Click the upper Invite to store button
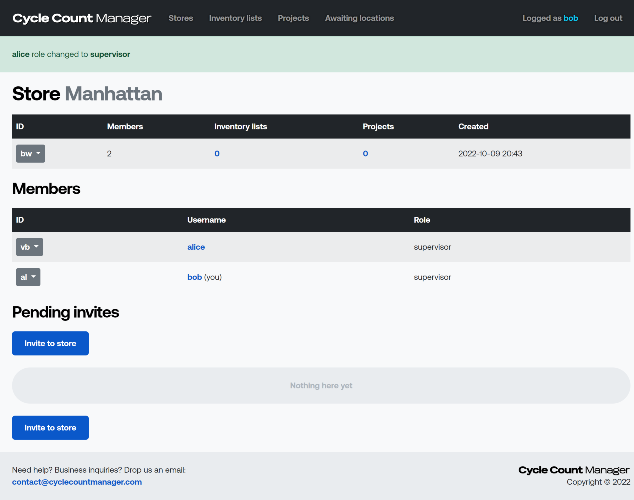This screenshot has width=634, height=500. [x=51, y=343]
